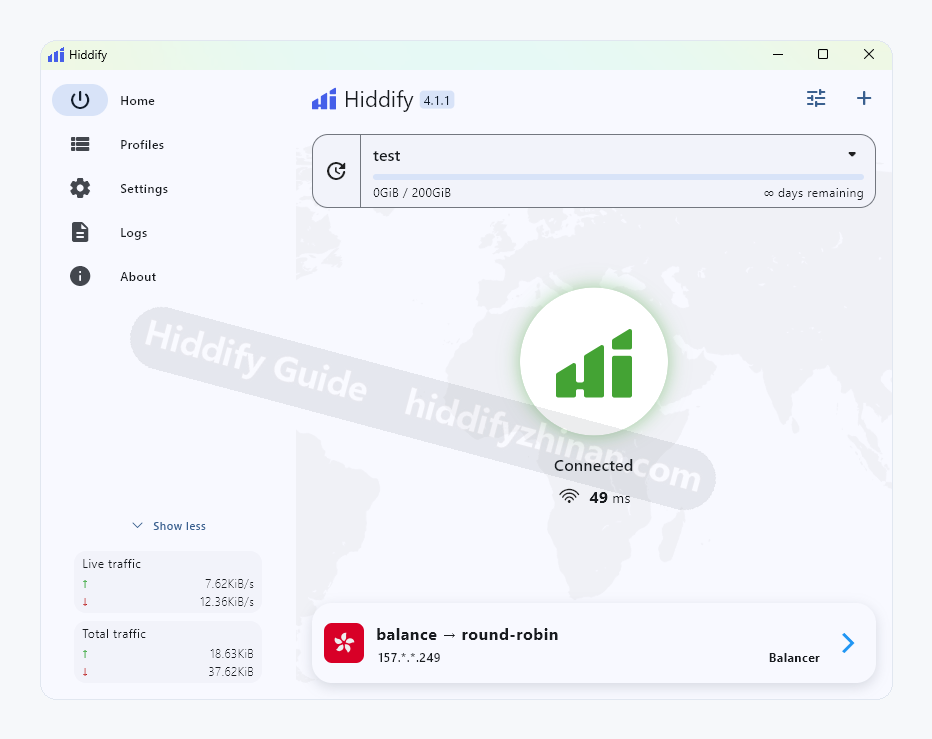The width and height of the screenshot is (932, 739).
Task: Select the Settings menu label
Action: coord(144,188)
